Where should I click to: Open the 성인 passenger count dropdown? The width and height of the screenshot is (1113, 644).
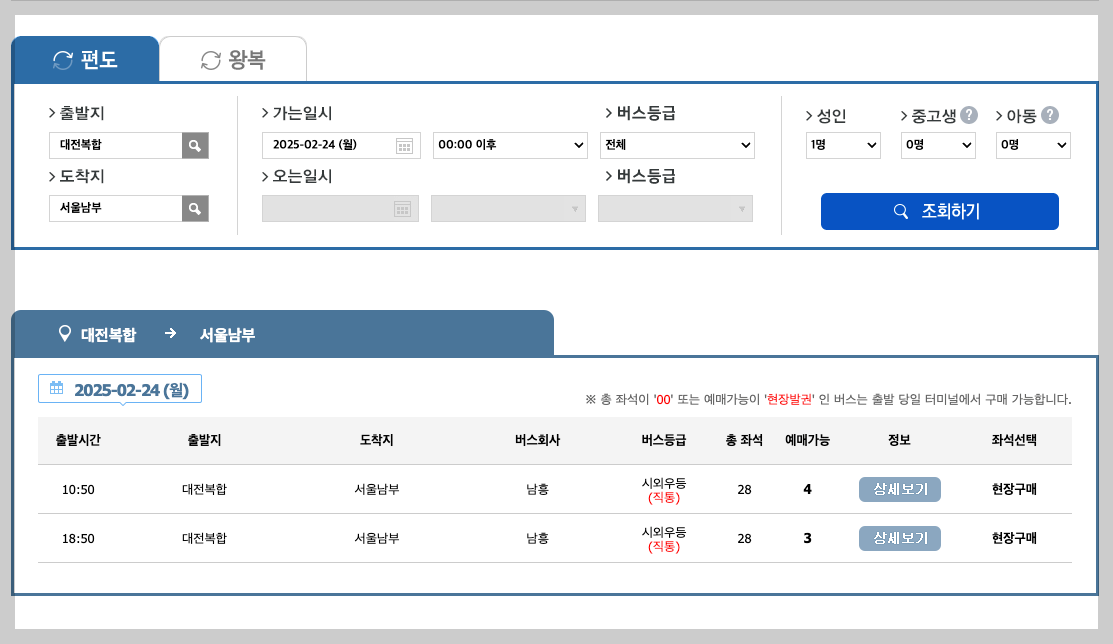842,145
